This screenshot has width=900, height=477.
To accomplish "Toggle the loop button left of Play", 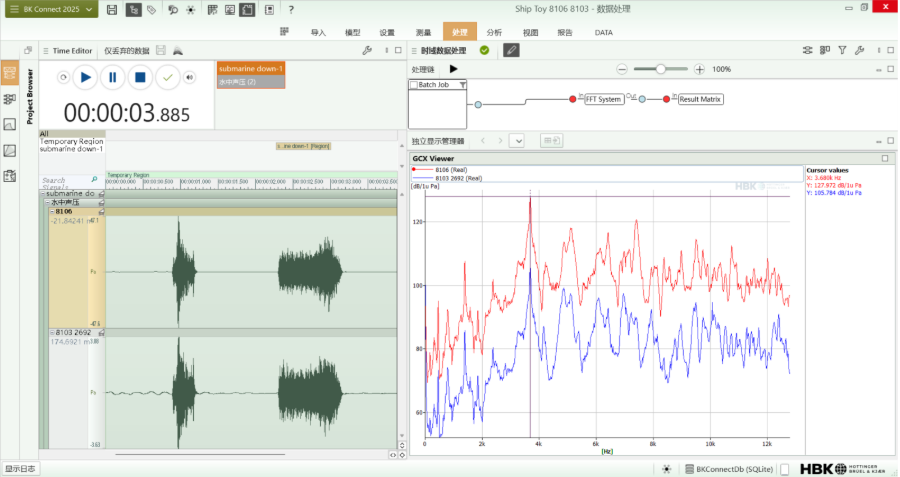I will coord(63,77).
